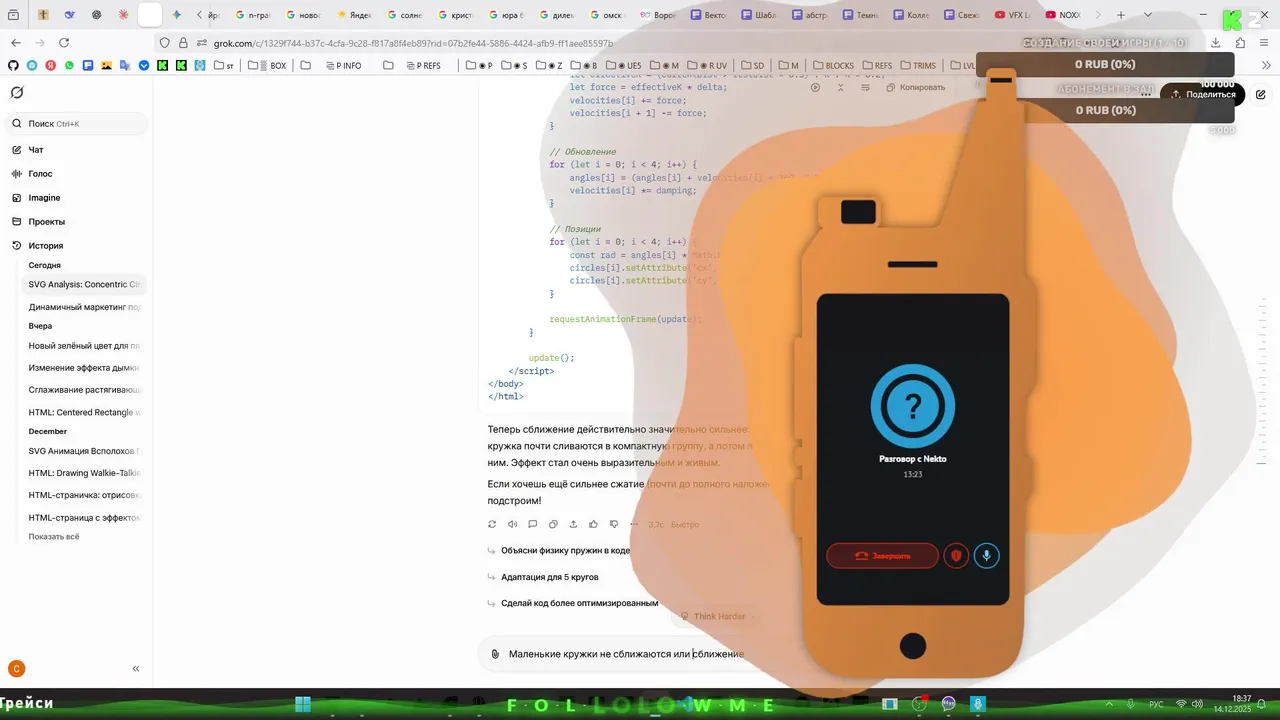The image size is (1280, 720).
Task: Click 'Копировать' on the code block
Action: [x=915, y=87]
